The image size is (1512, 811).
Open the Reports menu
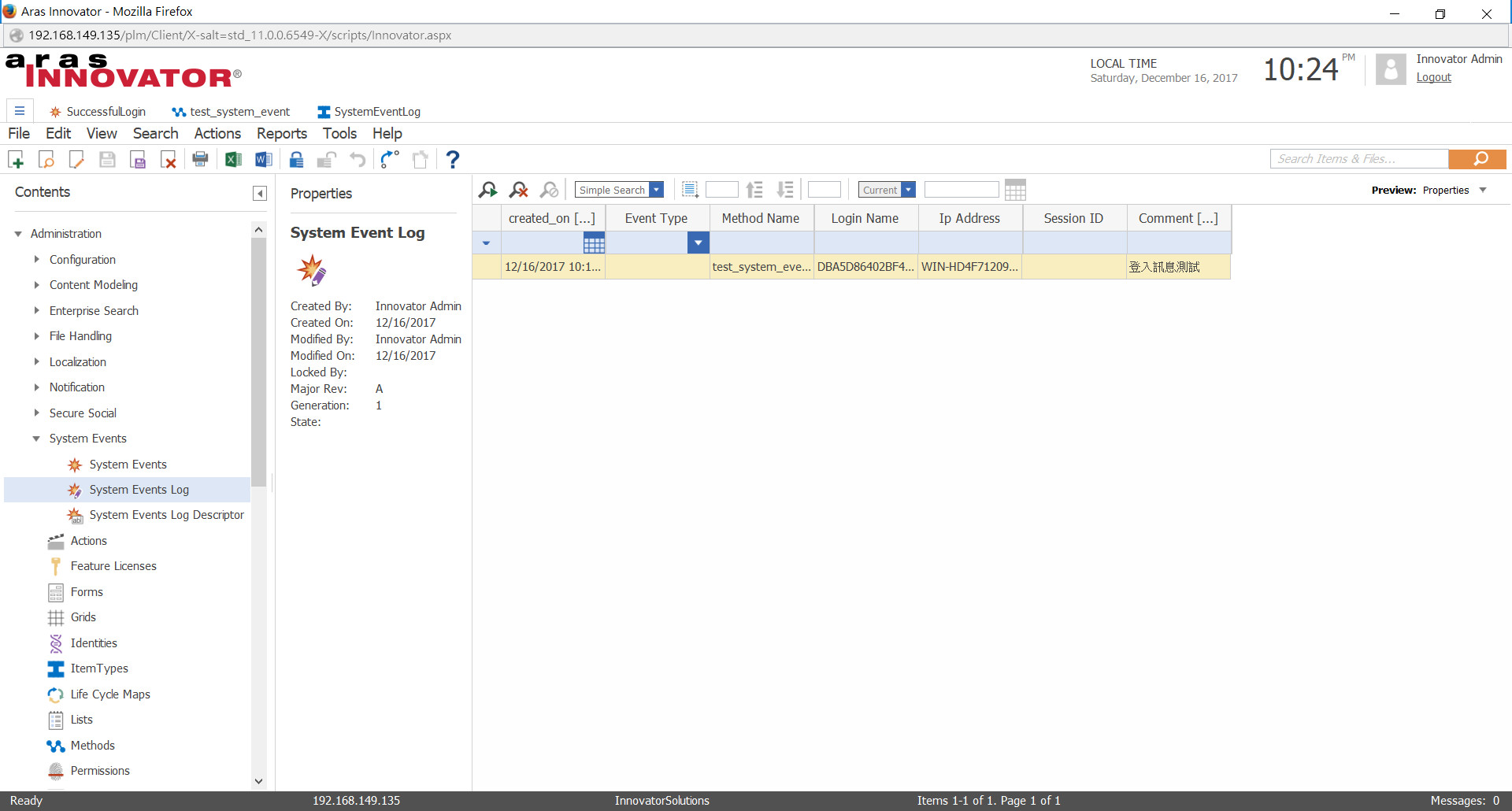pos(282,134)
